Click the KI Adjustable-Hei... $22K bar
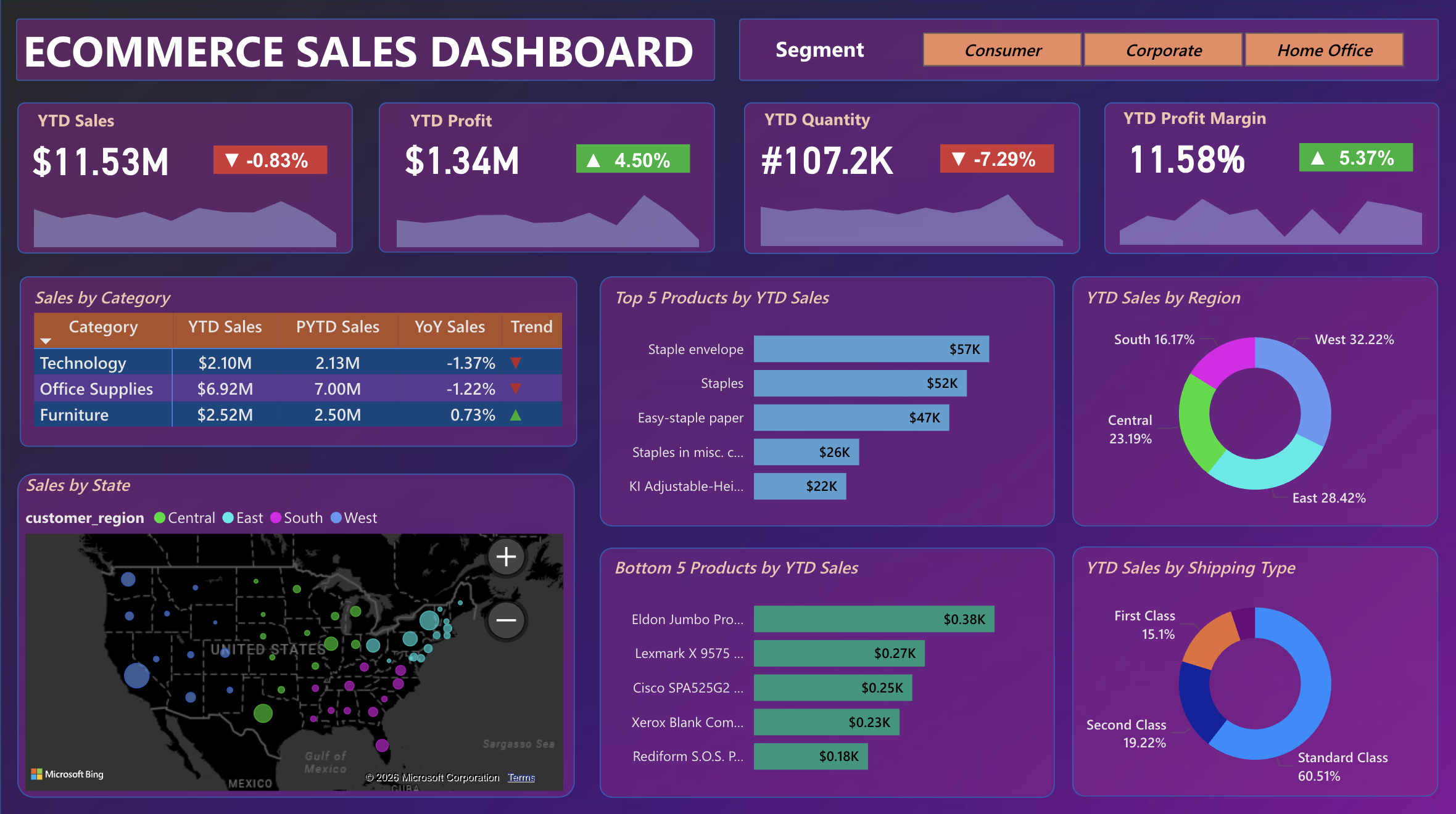Viewport: 1456px width, 814px height. click(800, 486)
